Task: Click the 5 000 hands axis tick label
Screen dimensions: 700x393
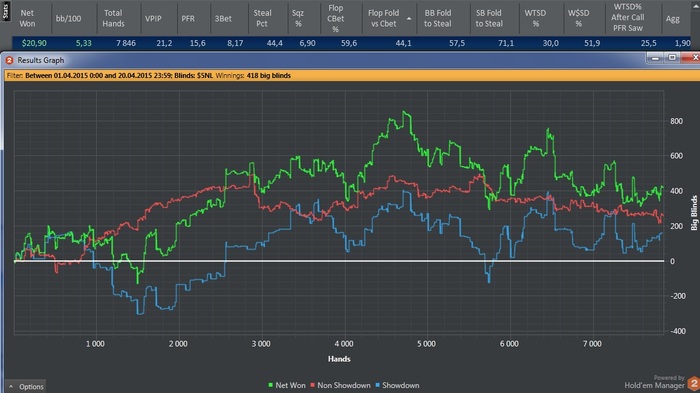Action: 426,344
